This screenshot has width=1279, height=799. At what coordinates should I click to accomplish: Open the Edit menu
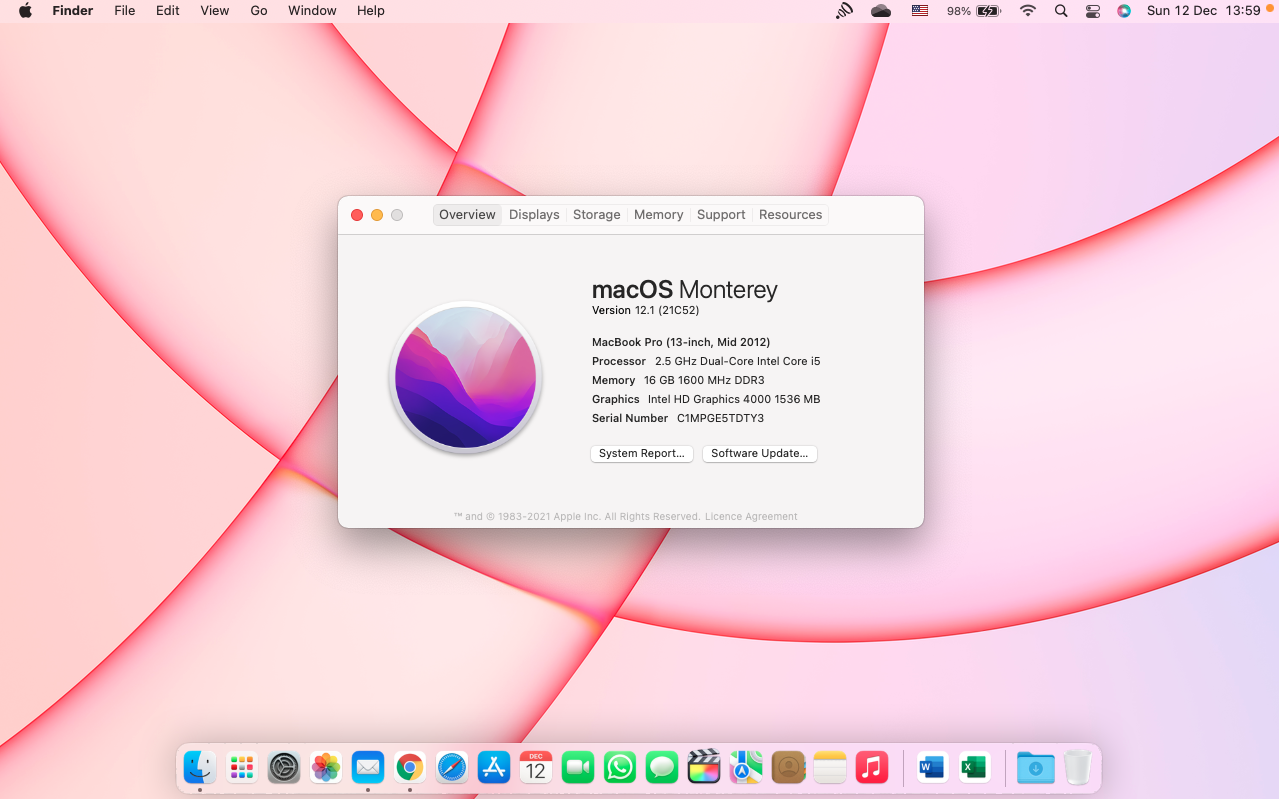(168, 11)
